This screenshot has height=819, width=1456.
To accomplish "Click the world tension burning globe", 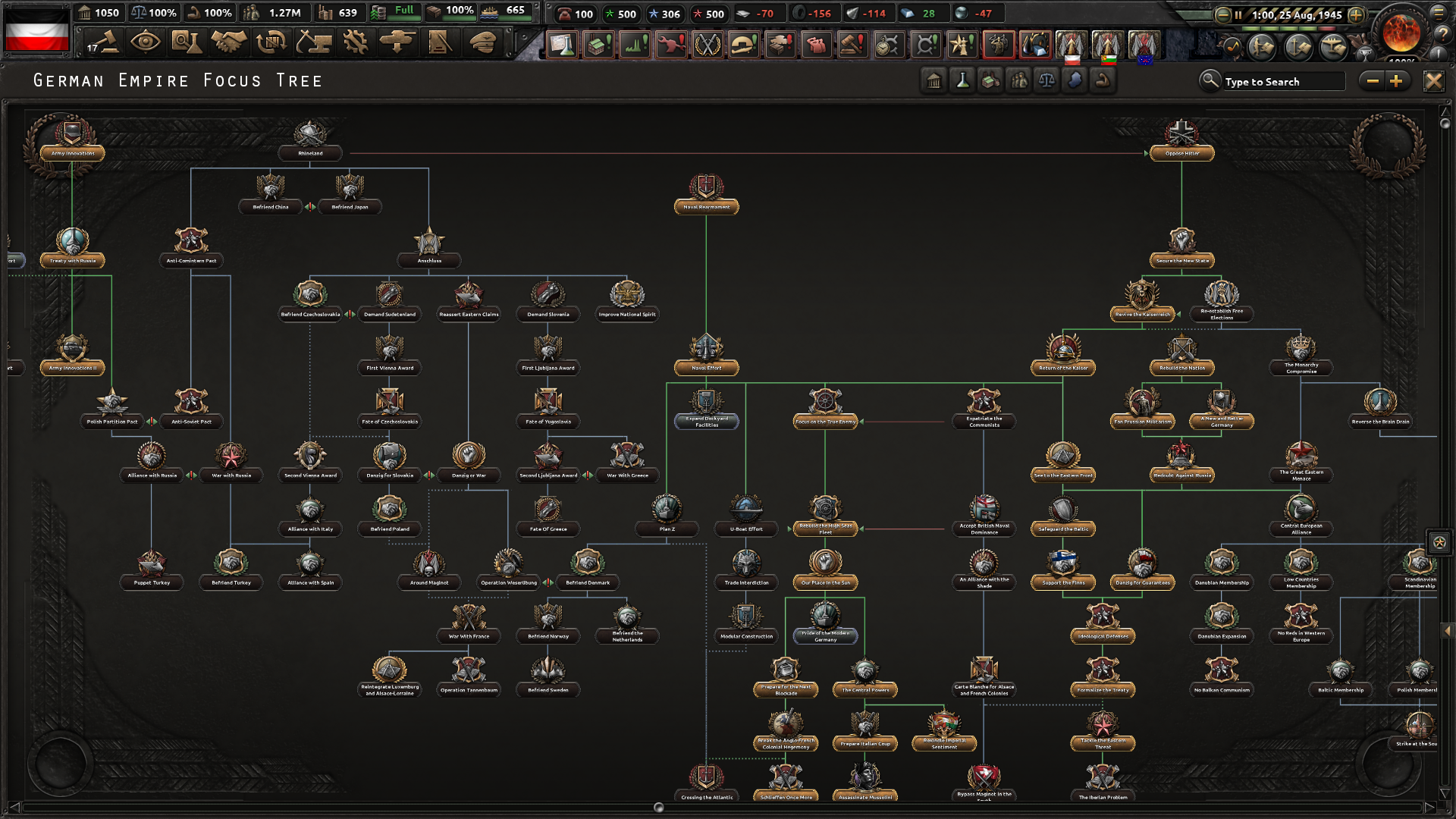I will 1401,32.
